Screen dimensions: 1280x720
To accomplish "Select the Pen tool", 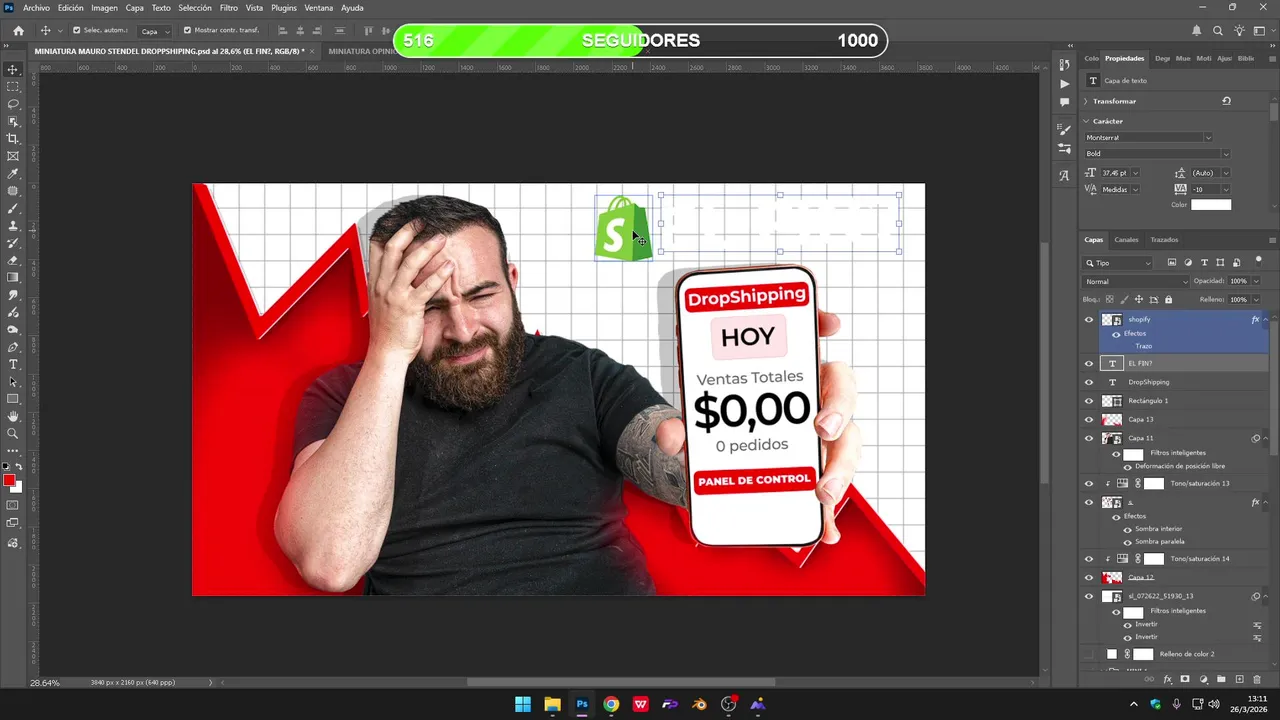I will 13,347.
